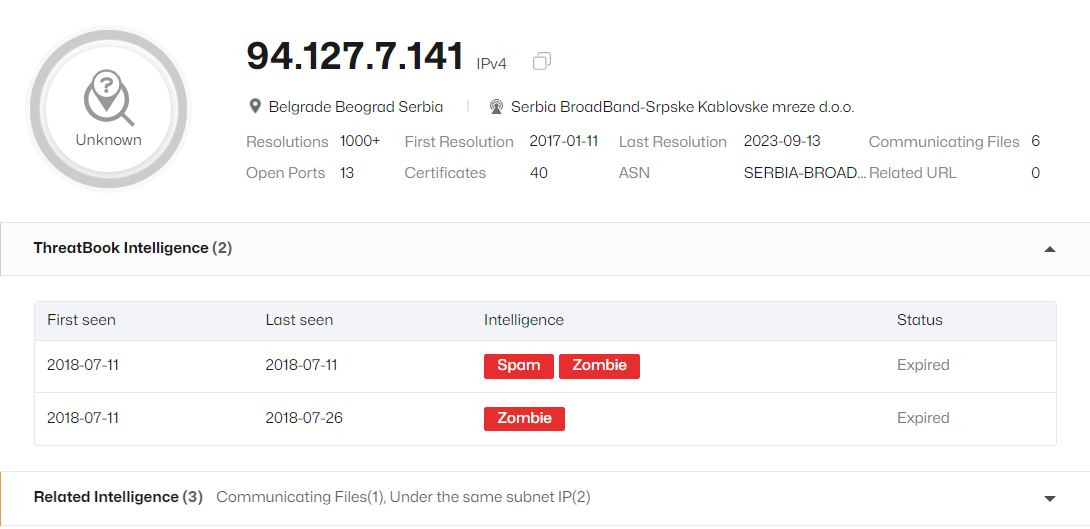Select the 94.127.7.141 IP address heading
This screenshot has width=1090, height=529.
[x=355, y=56]
